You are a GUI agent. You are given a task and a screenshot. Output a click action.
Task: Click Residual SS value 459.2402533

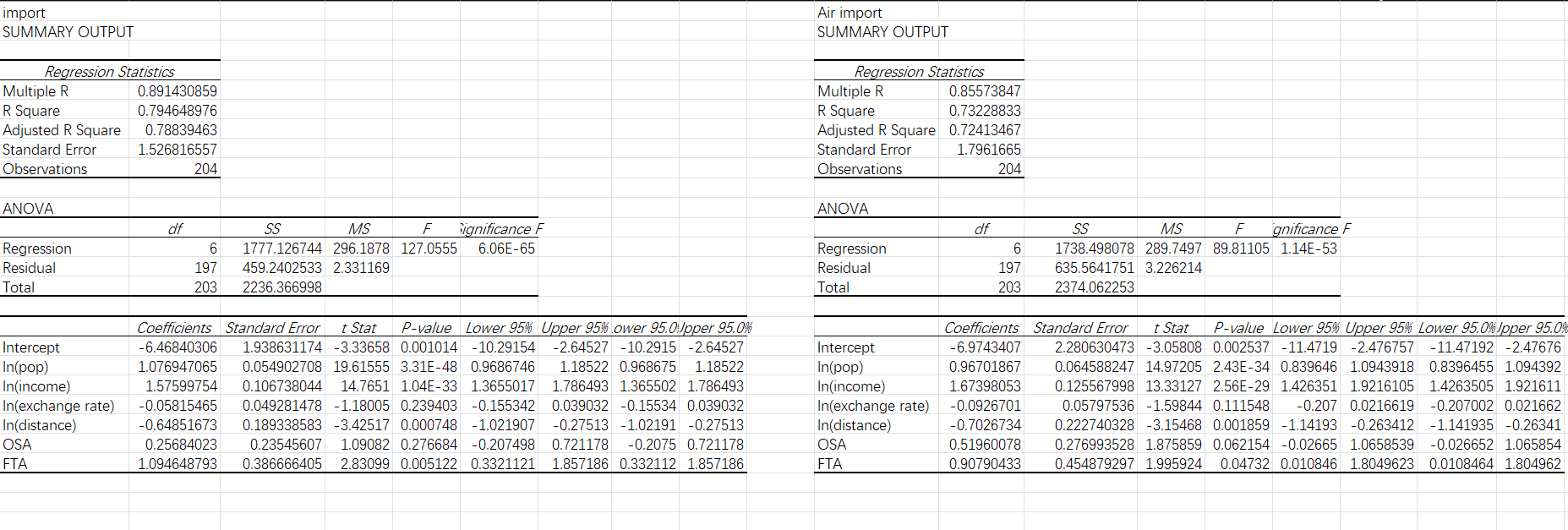pyautogui.click(x=282, y=268)
